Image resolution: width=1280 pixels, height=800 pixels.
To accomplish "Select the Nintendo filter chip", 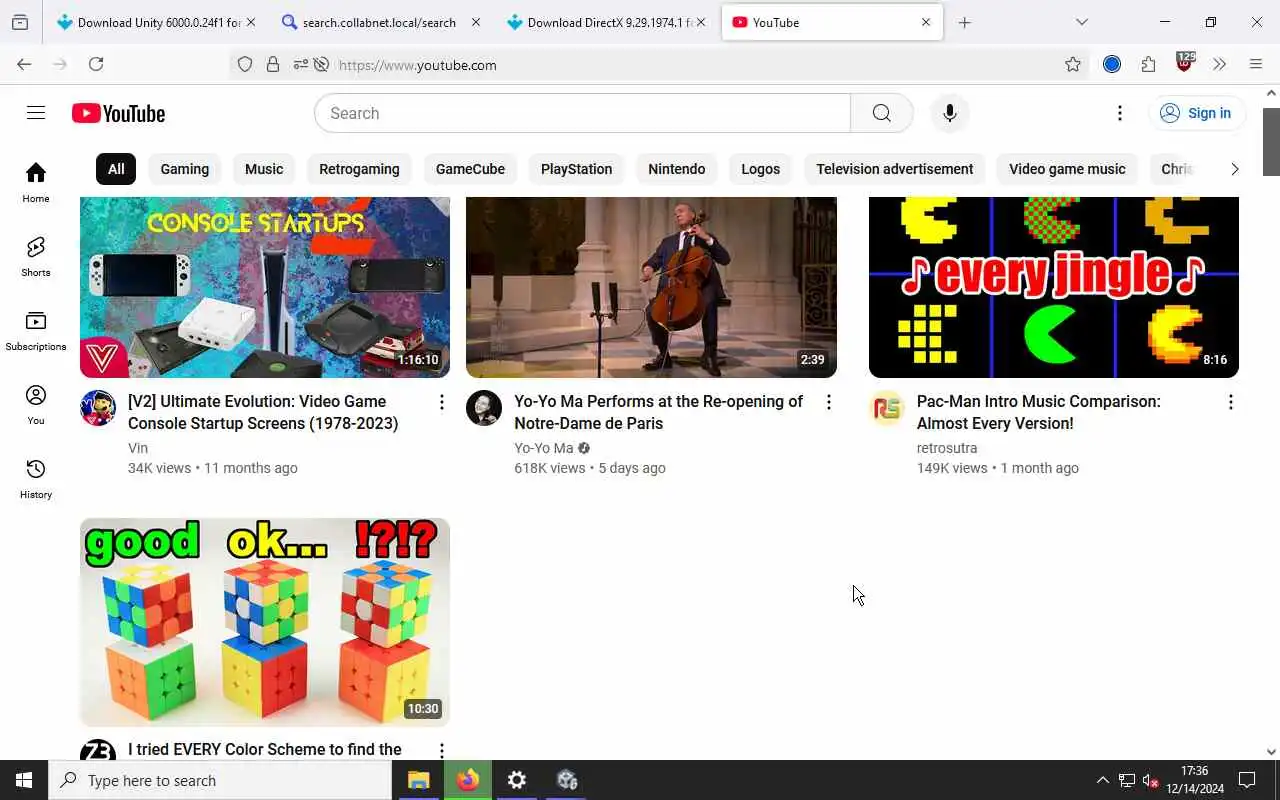I will 677,169.
